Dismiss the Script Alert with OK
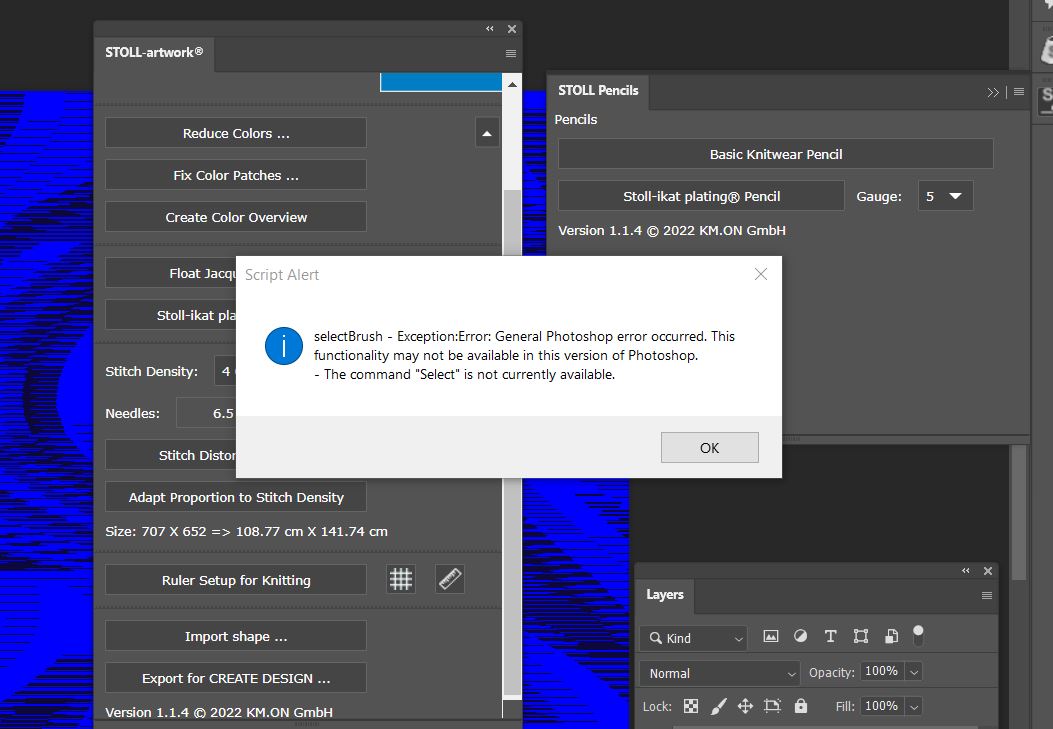This screenshot has width=1053, height=729. pyautogui.click(x=709, y=447)
